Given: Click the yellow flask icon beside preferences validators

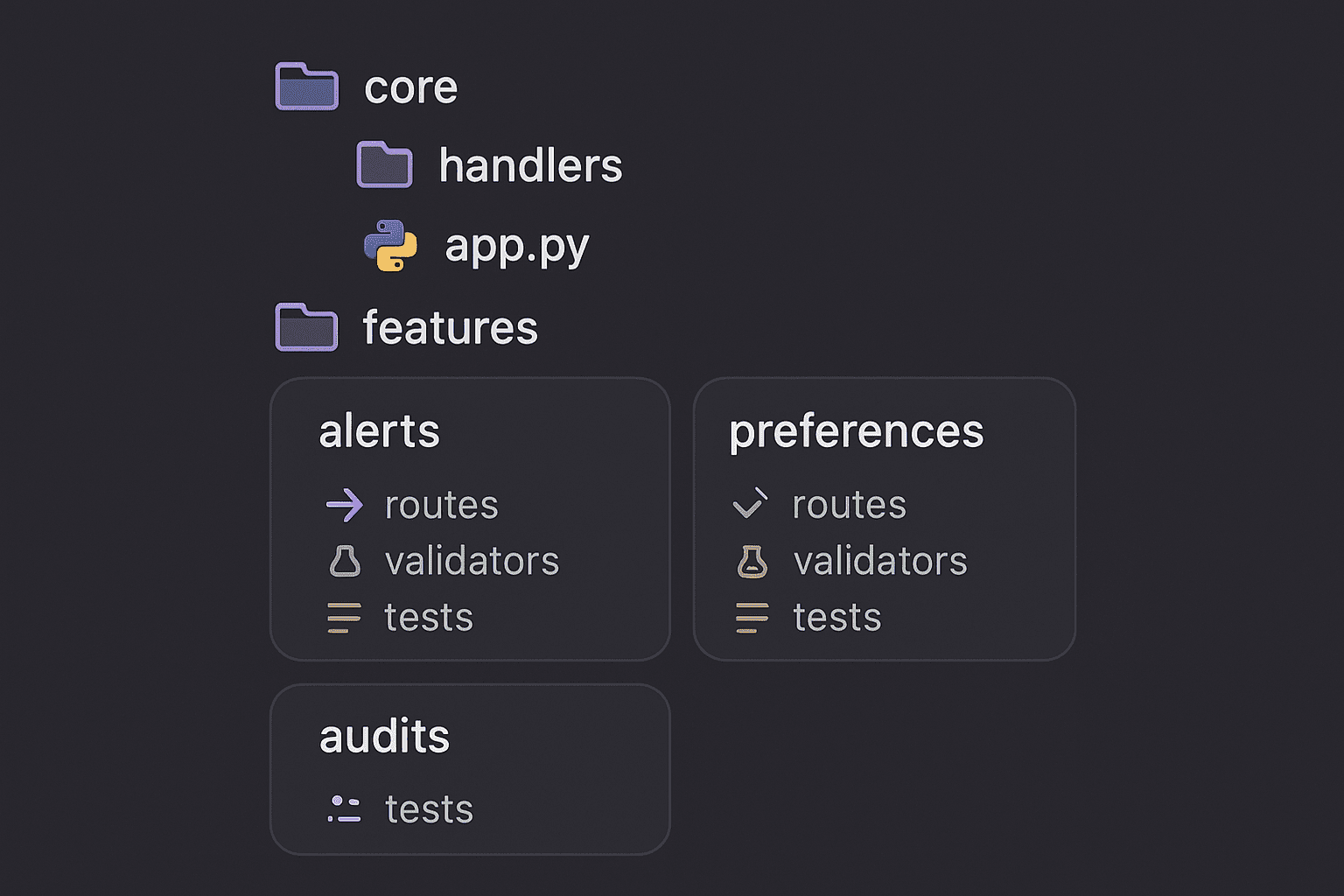Looking at the screenshot, I should [x=752, y=562].
